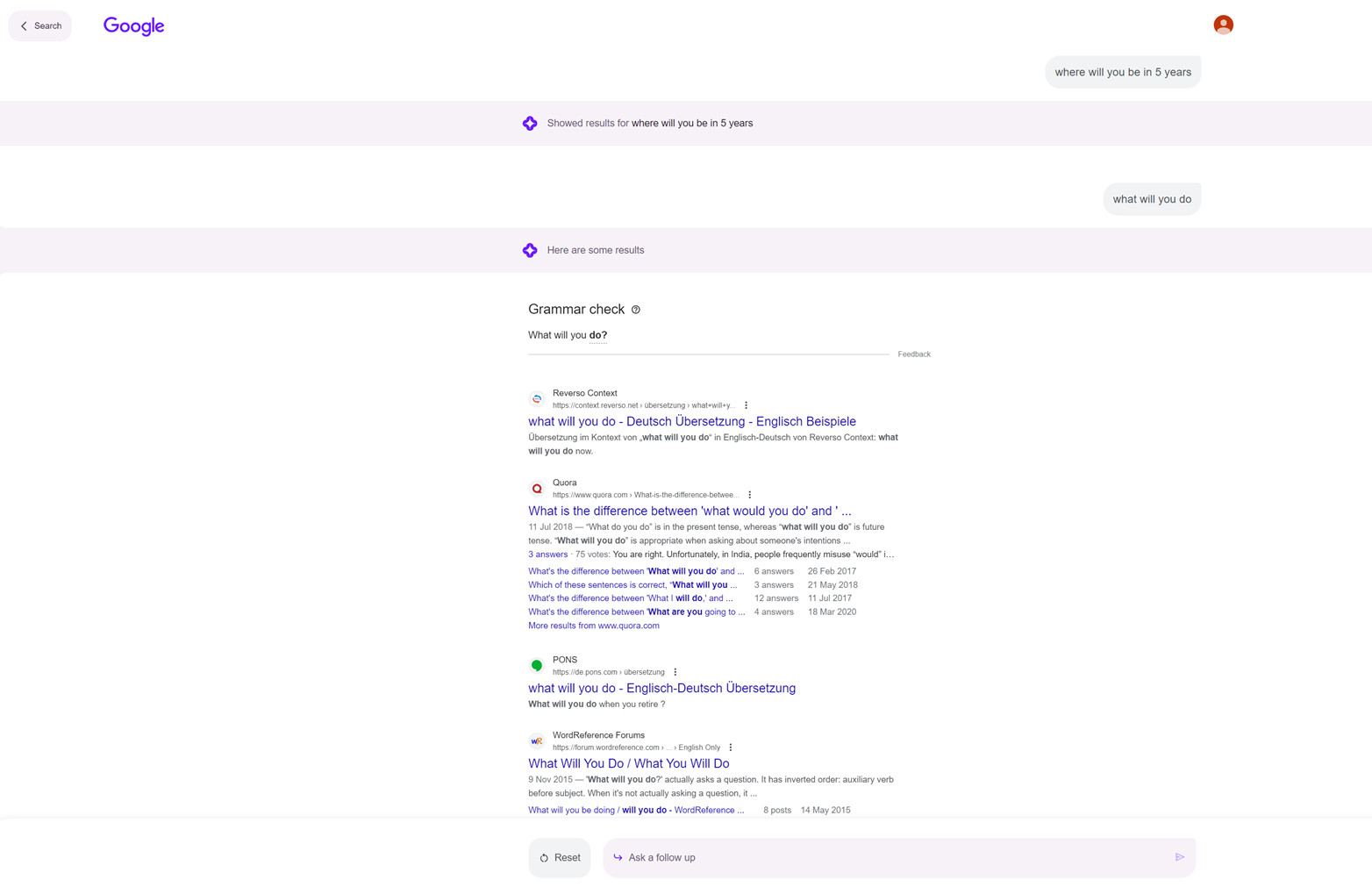1372x887 pixels.
Task: Open options menu on PONS result
Action: [x=675, y=671]
